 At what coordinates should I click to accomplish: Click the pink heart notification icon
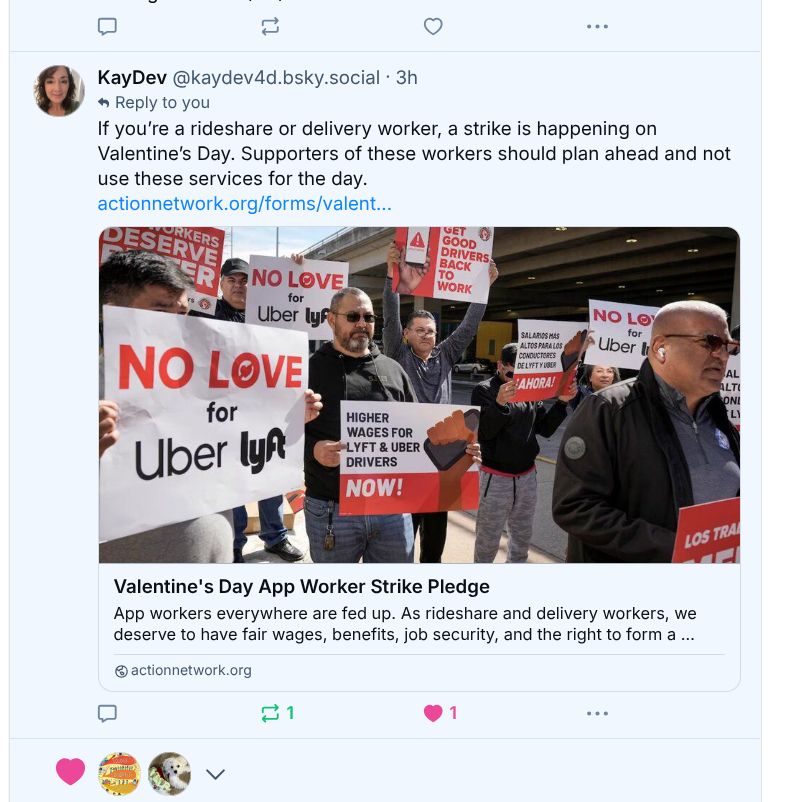pyautogui.click(x=70, y=771)
